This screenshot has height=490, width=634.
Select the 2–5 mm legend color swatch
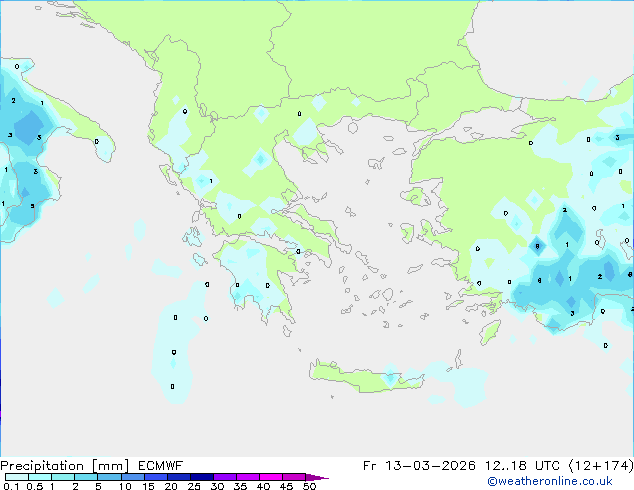click(86, 477)
